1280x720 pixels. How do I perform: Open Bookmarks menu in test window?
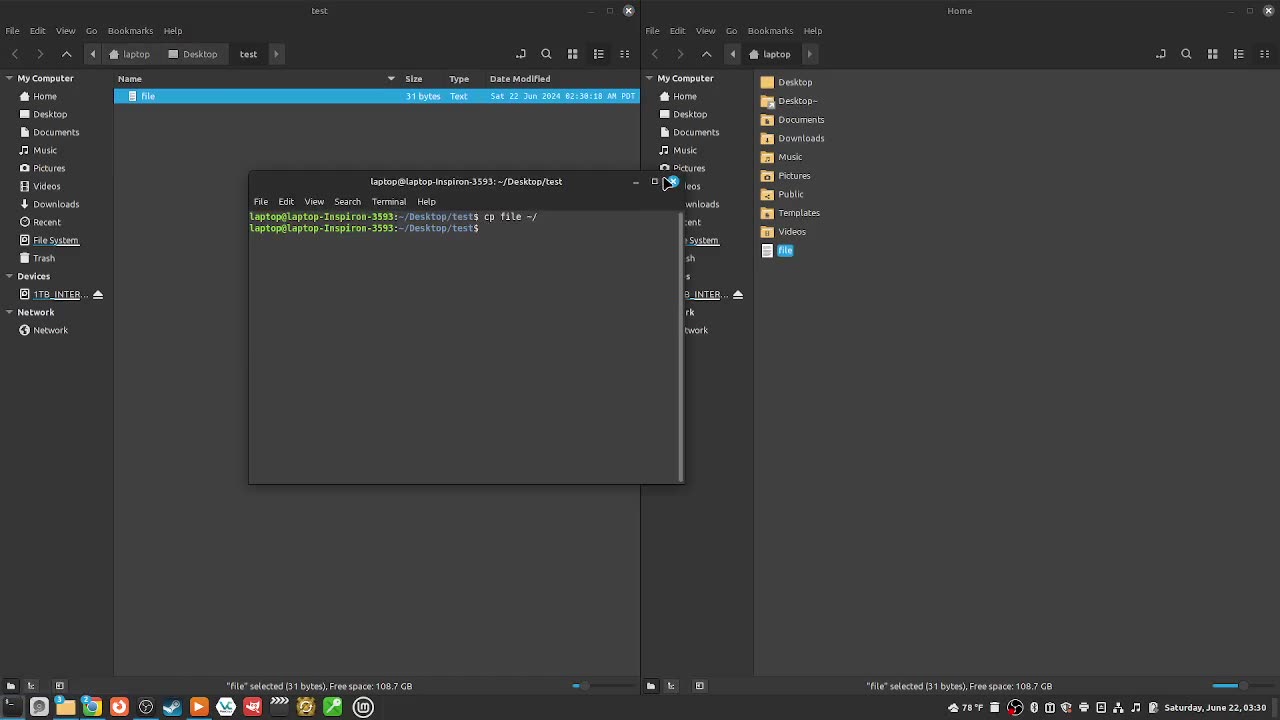pos(130,31)
